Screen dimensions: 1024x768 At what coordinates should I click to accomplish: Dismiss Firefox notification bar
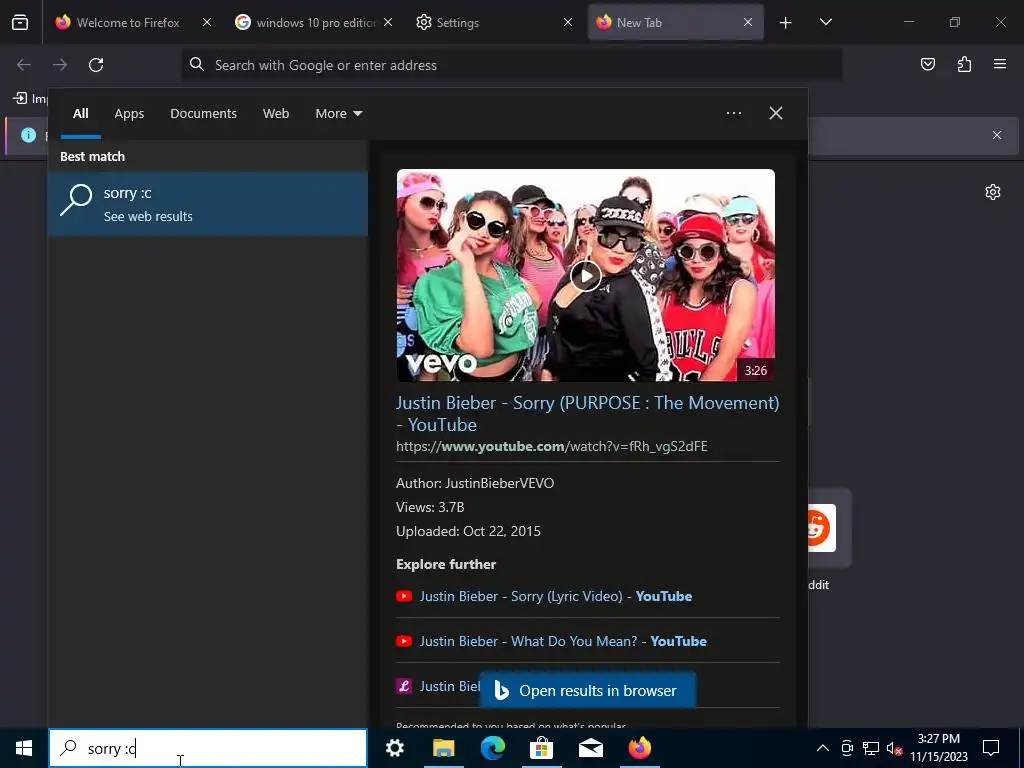point(997,135)
